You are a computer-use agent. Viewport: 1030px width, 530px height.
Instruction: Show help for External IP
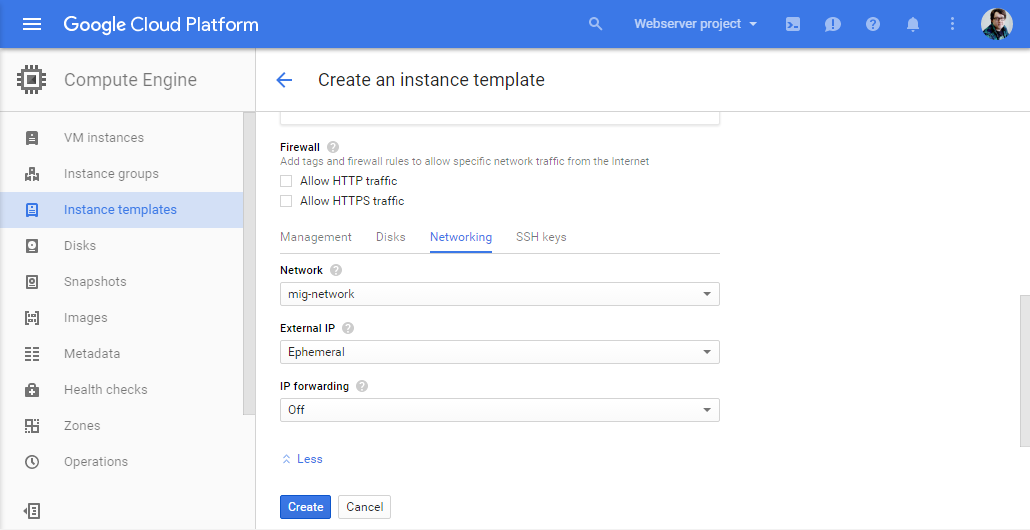tap(347, 328)
